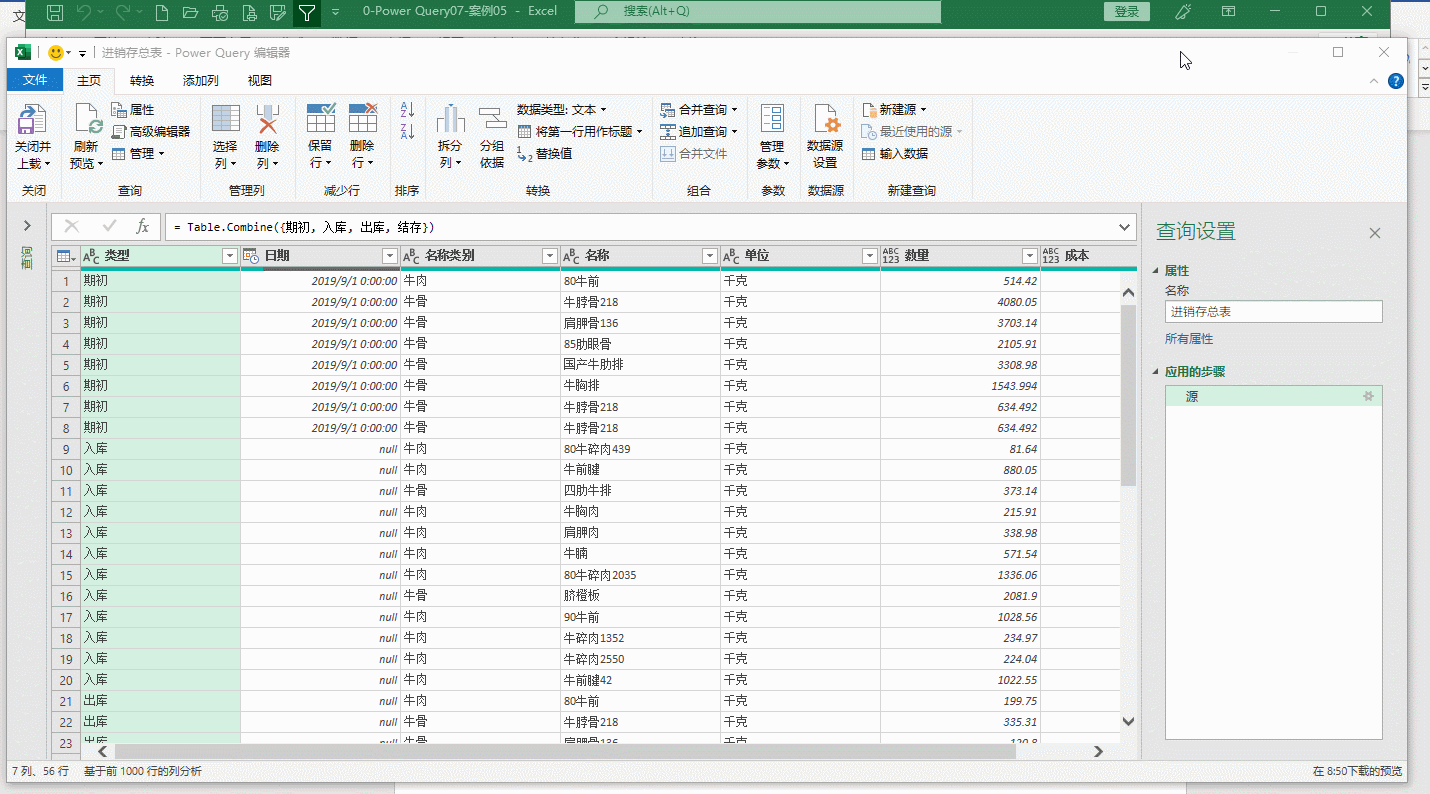Click 替换值 (Replace Values)
Viewport: 1430px width, 794px height.
(544, 153)
